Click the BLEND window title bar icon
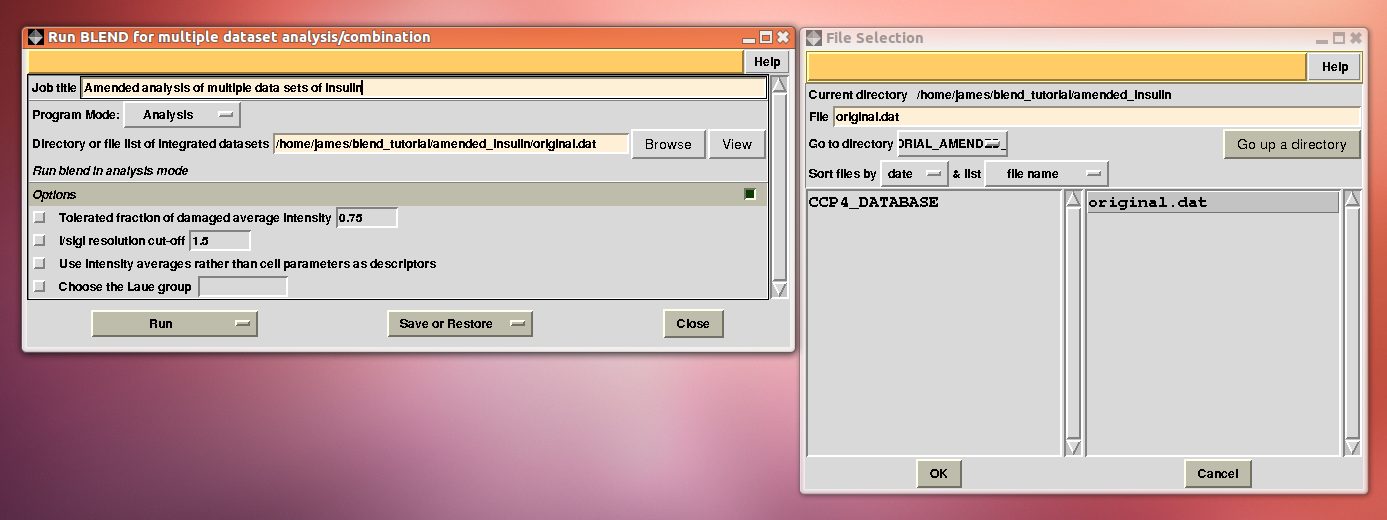This screenshot has width=1387, height=520. point(36,37)
